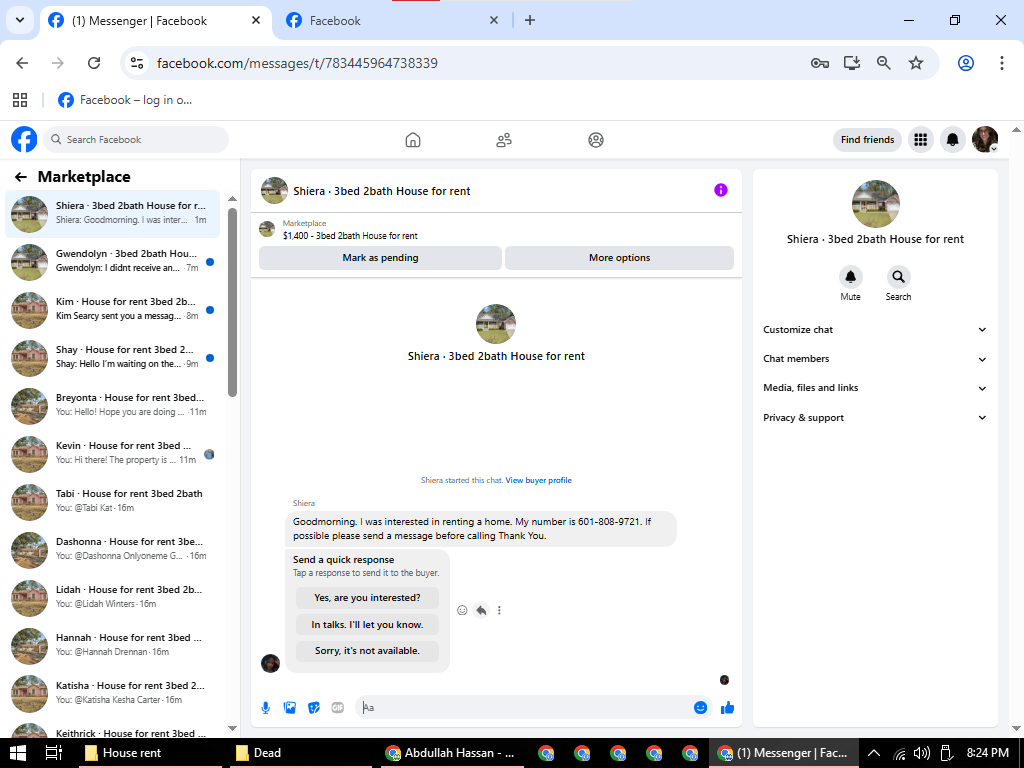Open the Home feed icon
1024x768 pixels.
[x=413, y=140]
